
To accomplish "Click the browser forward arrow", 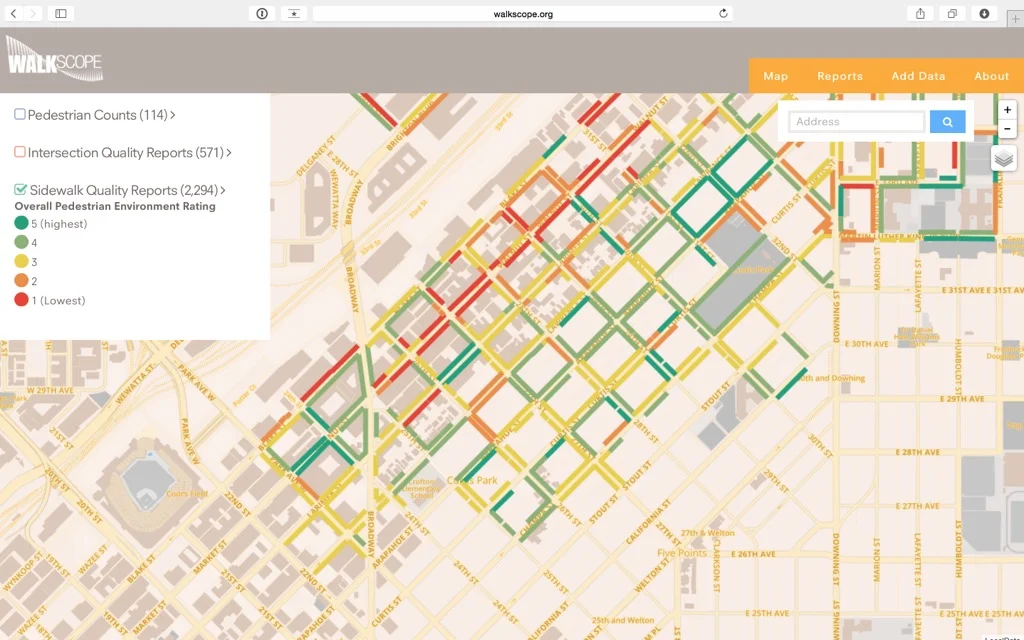I will tap(33, 13).
